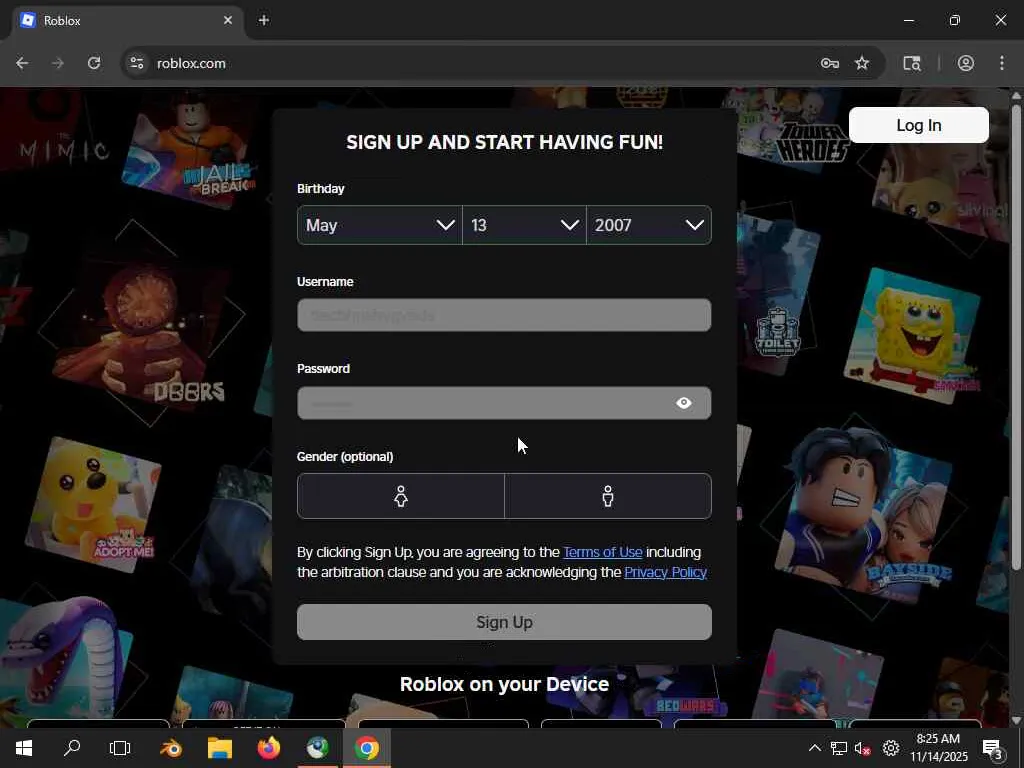This screenshot has height=768, width=1024.
Task: Launch Firefox from the taskbar
Action: [268, 748]
